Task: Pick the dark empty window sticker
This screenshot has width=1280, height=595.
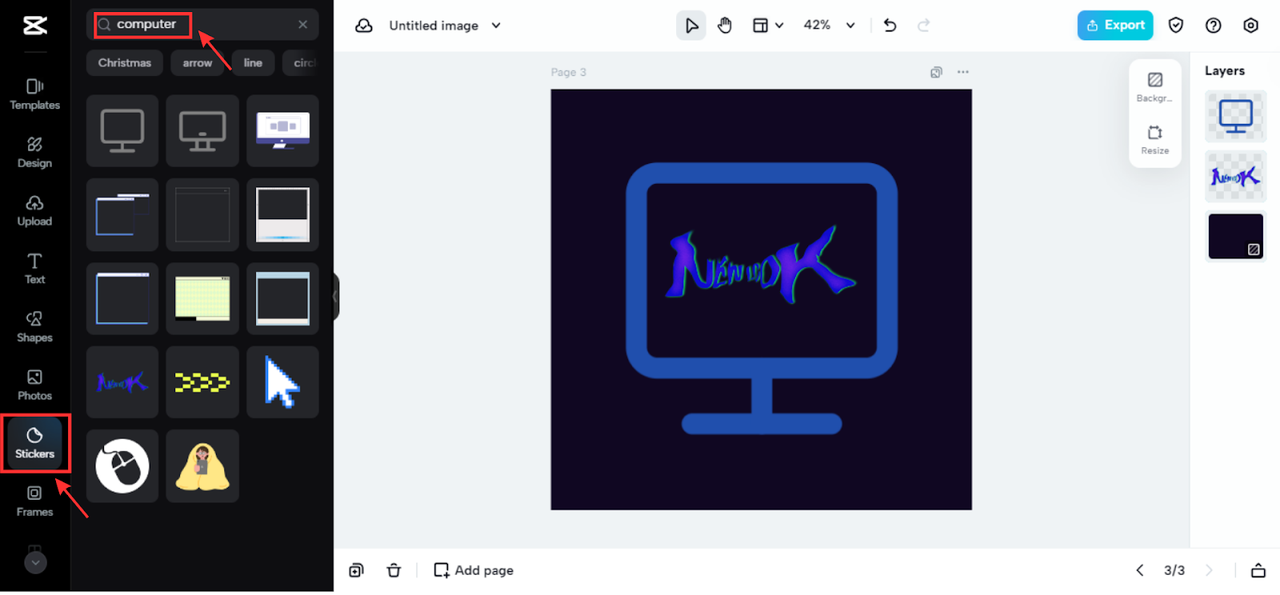Action: [202, 215]
